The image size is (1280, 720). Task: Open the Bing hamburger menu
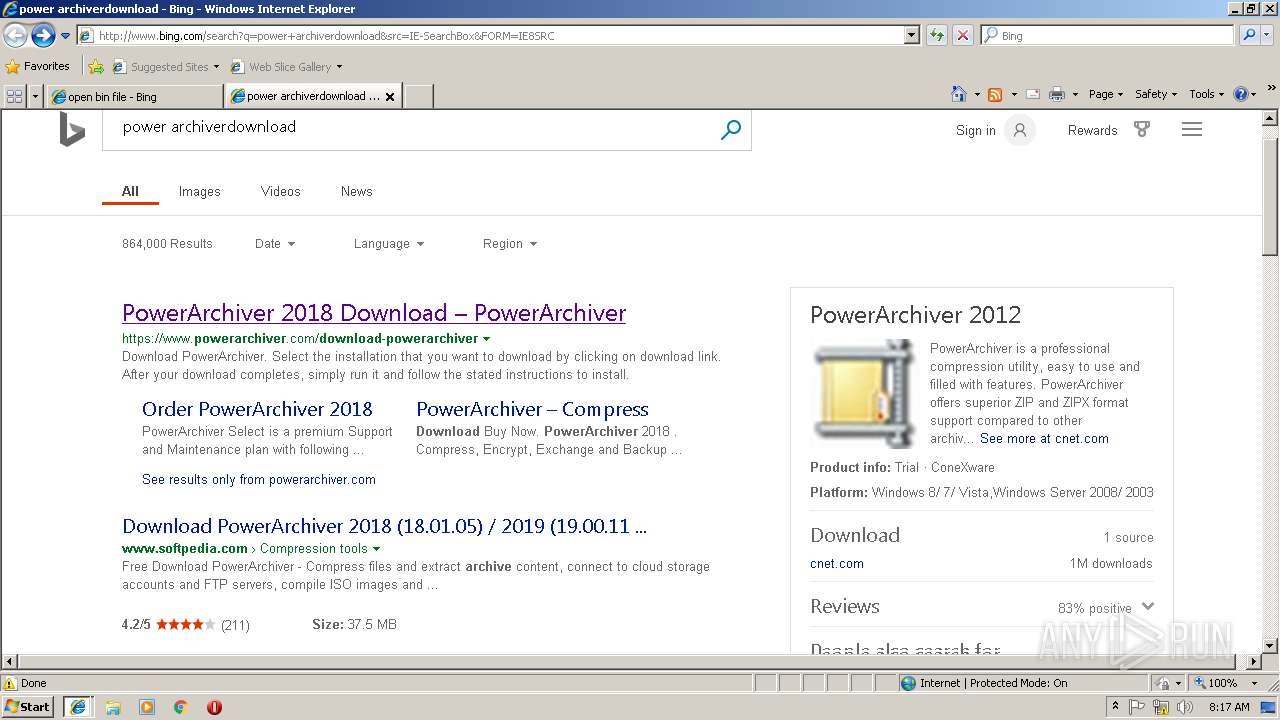pyautogui.click(x=1191, y=129)
